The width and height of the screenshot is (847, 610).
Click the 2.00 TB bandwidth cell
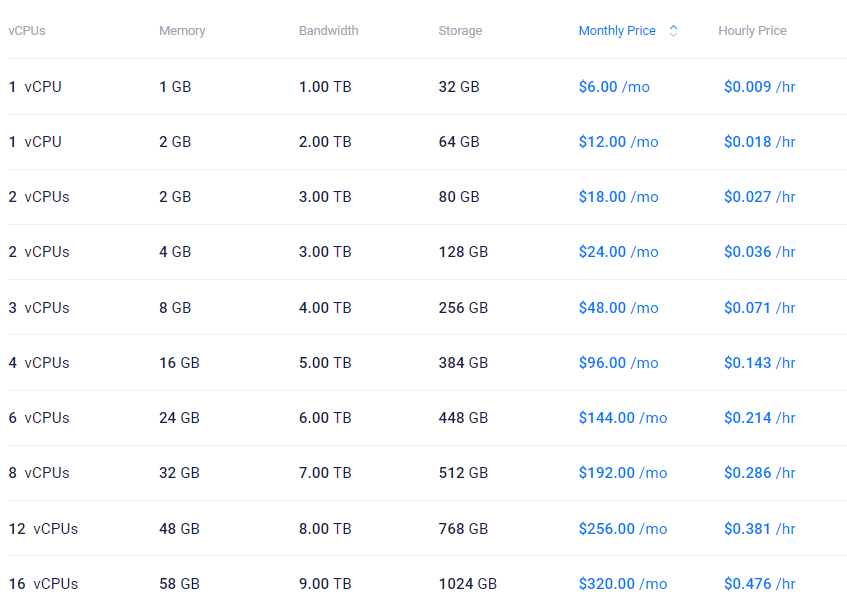coord(325,142)
